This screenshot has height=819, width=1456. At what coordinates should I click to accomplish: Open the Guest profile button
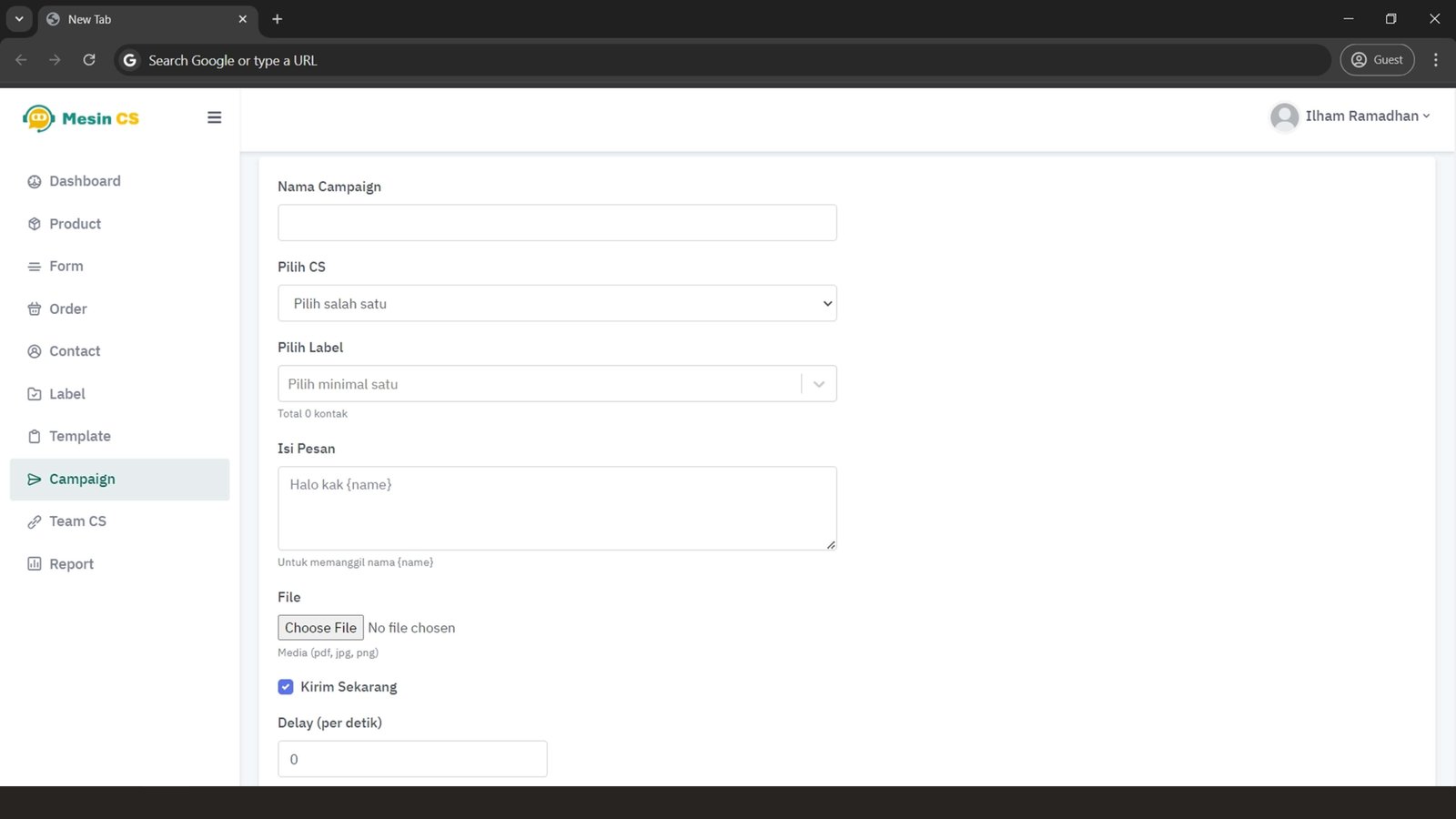pos(1377,60)
